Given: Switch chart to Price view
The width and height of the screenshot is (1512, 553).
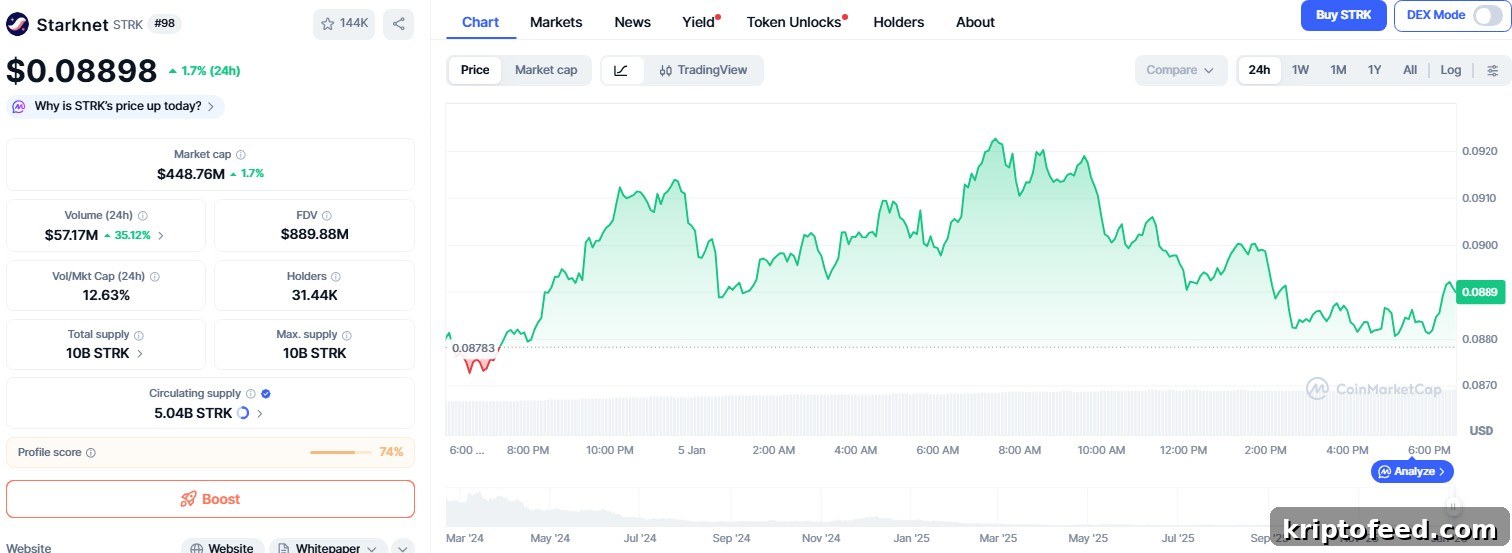Looking at the screenshot, I should (x=475, y=70).
